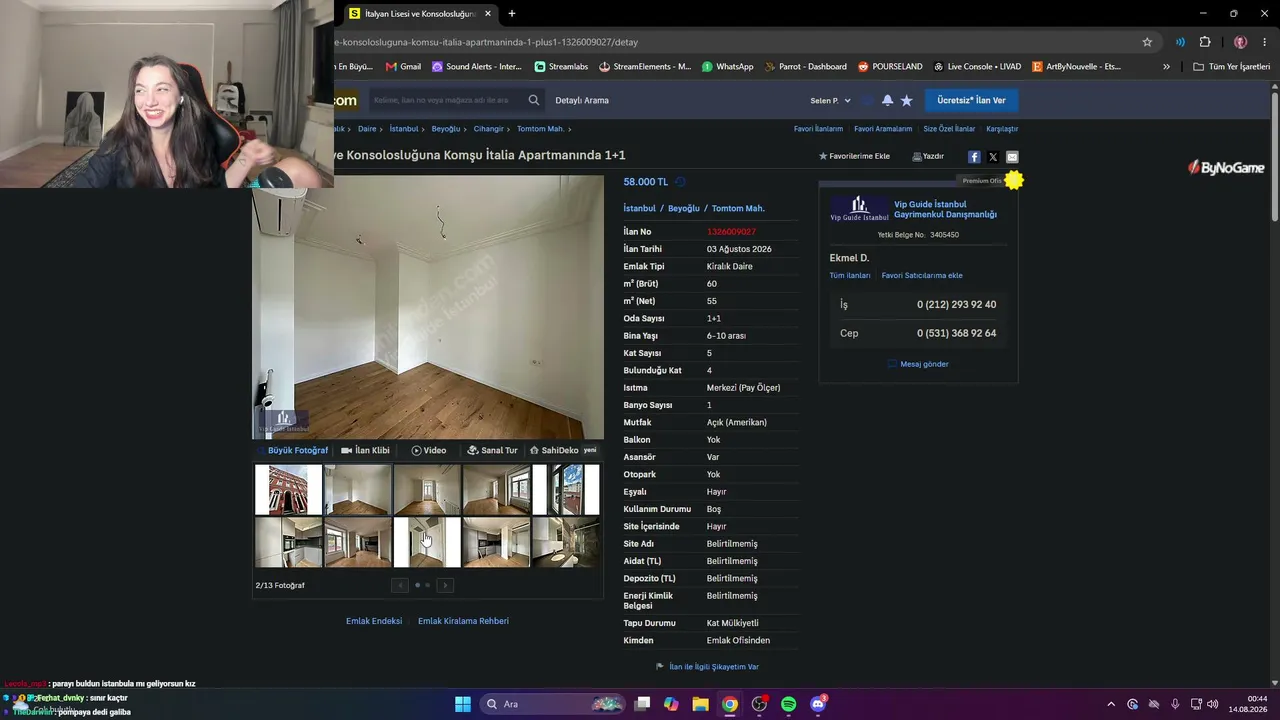Select the Büyük Fotoğraf tab
The width and height of the screenshot is (1280, 720).
tap(293, 450)
